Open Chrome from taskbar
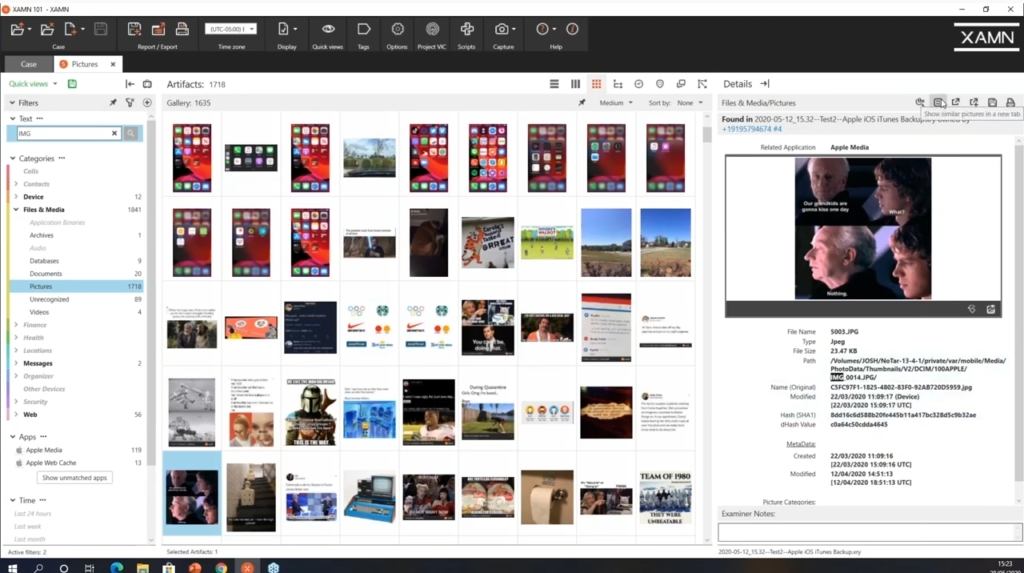 click(221, 567)
